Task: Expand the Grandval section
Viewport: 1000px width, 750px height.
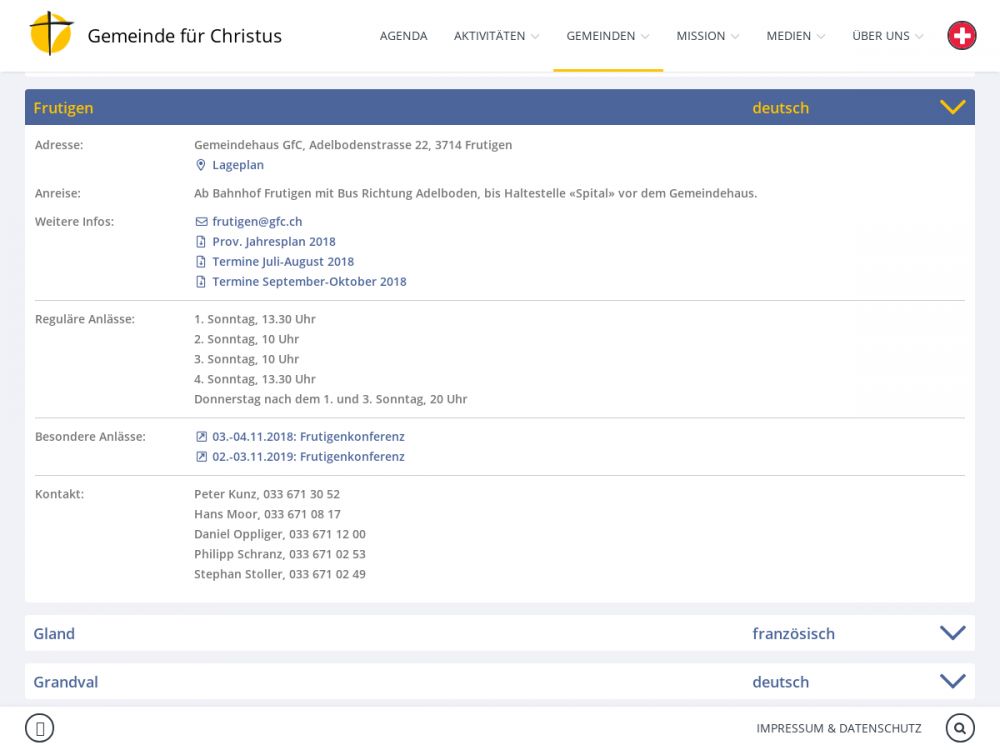Action: click(x=952, y=681)
